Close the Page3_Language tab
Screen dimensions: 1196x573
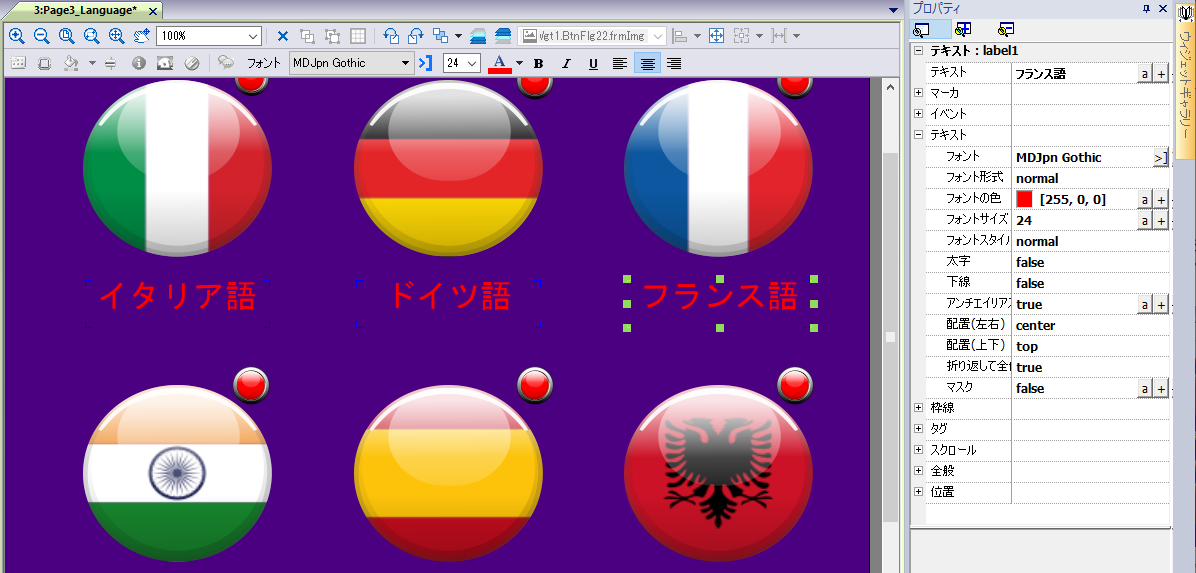(153, 11)
